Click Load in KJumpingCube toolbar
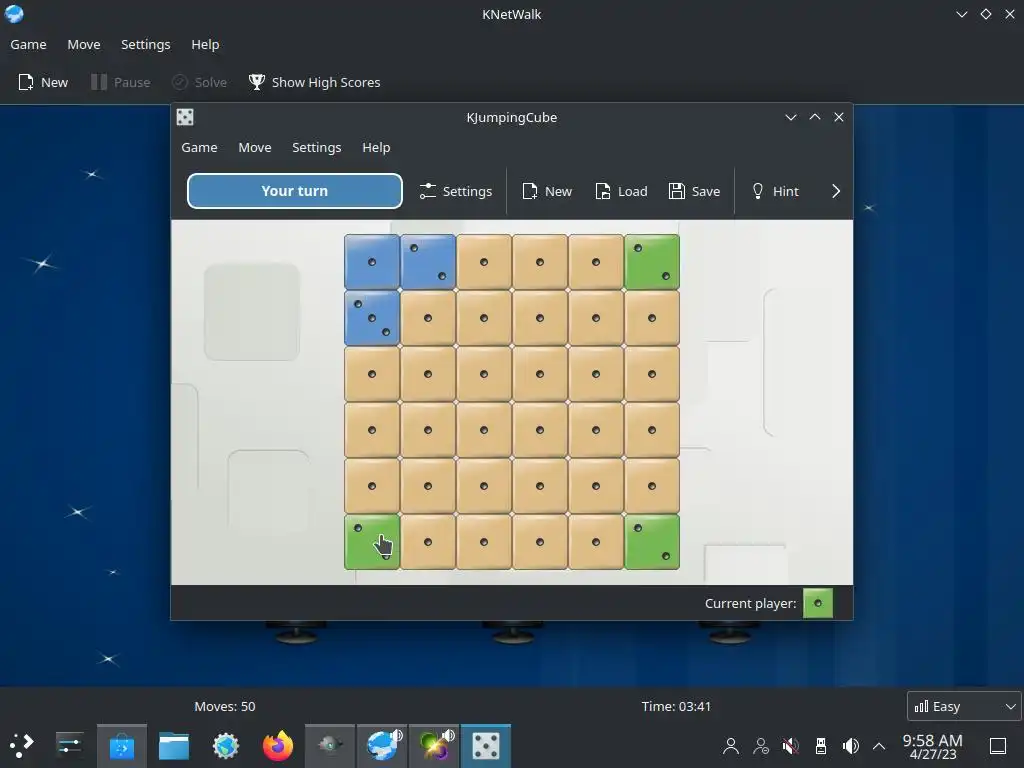 click(621, 191)
